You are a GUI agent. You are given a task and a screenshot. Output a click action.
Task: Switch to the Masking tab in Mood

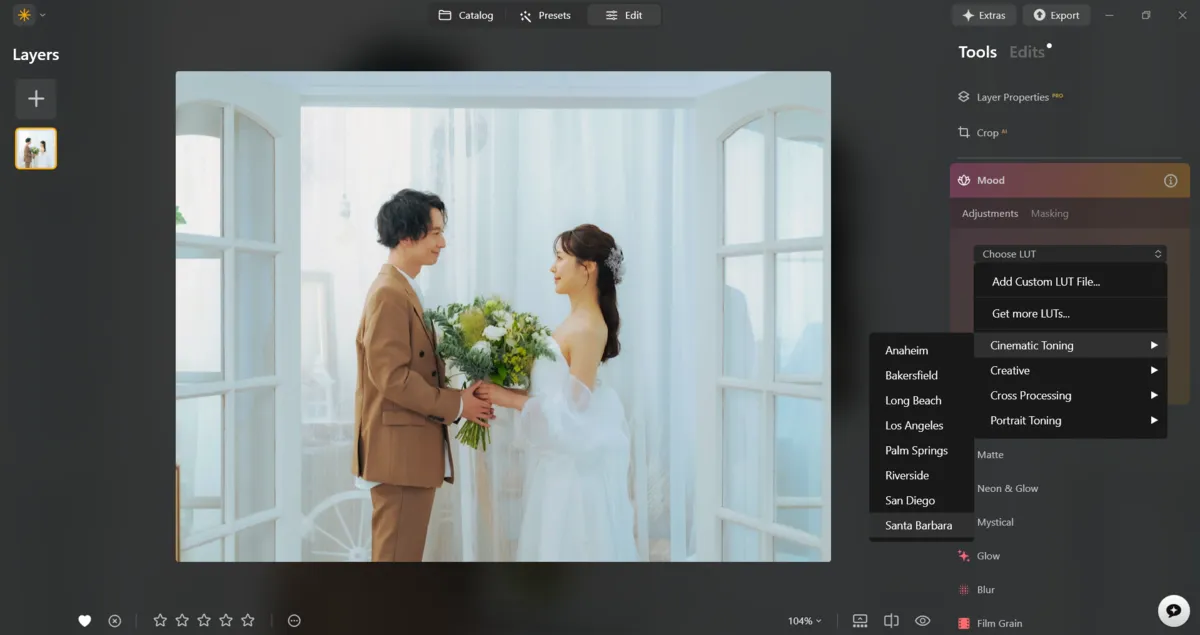(x=1047, y=213)
